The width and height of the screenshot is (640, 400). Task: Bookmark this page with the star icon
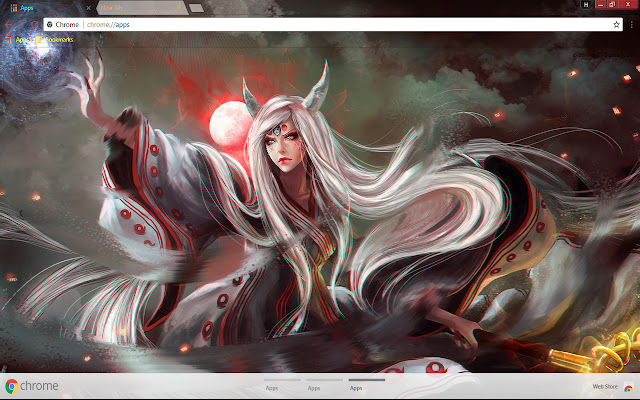pyautogui.click(x=616, y=24)
